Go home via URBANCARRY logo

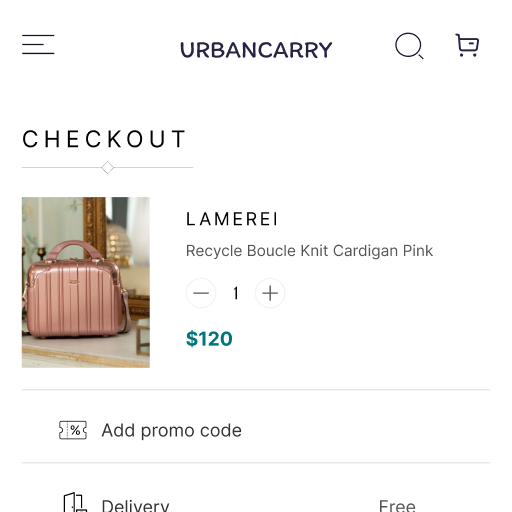(x=256, y=50)
